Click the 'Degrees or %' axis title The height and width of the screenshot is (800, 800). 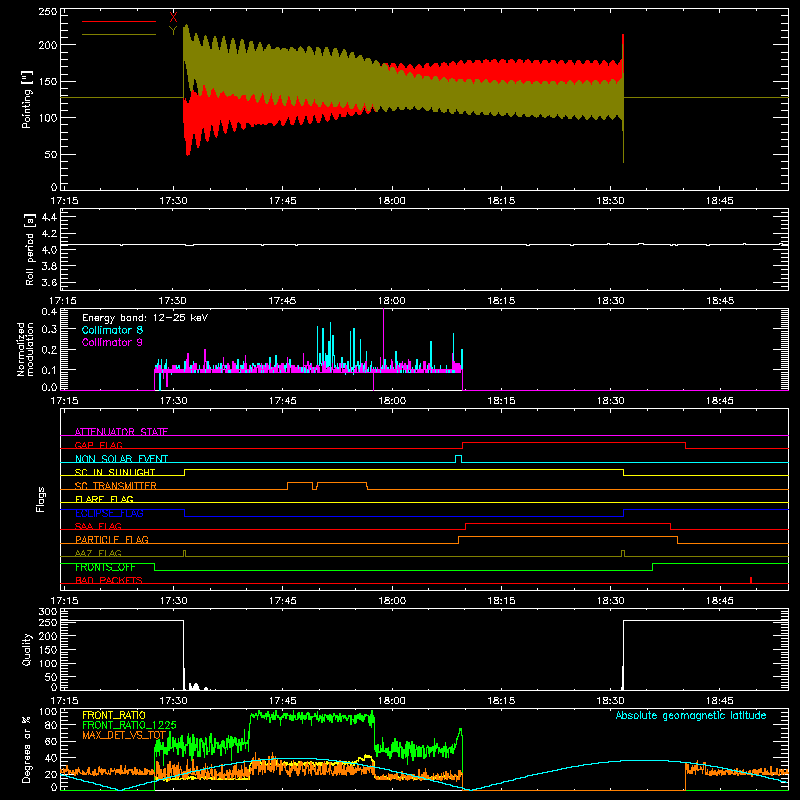27,749
